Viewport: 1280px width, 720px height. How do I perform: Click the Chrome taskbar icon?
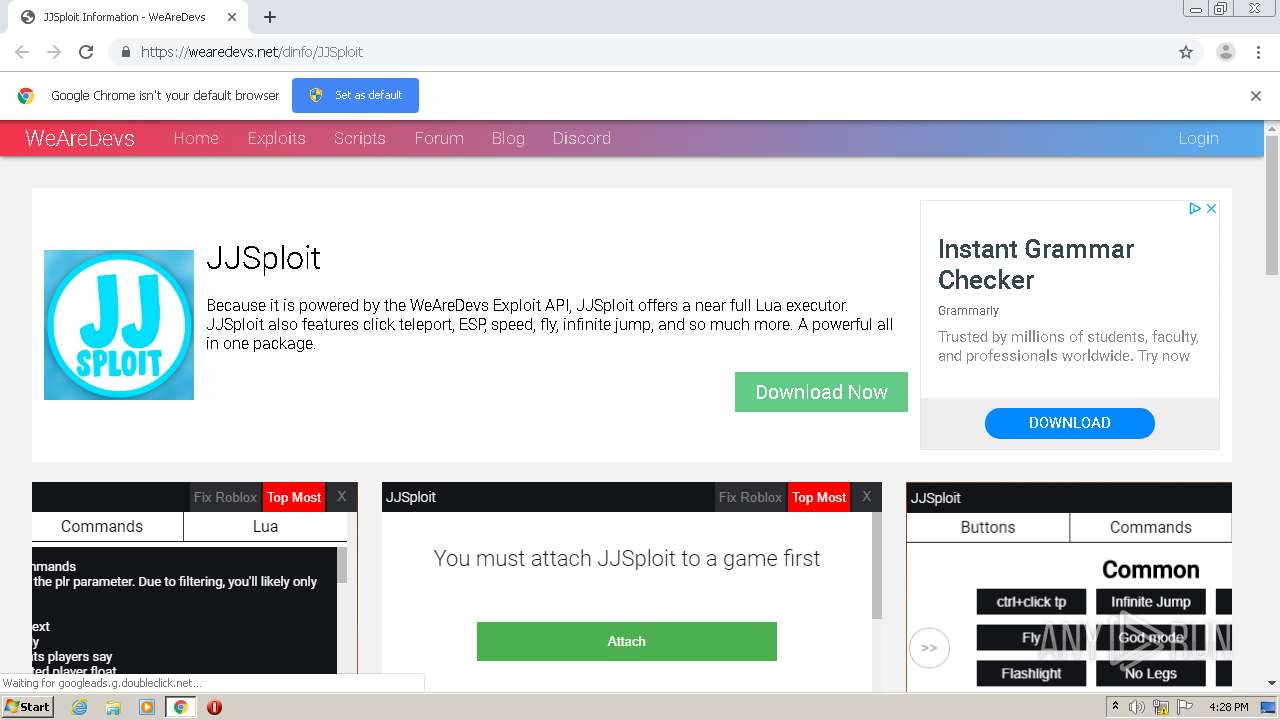[181, 707]
